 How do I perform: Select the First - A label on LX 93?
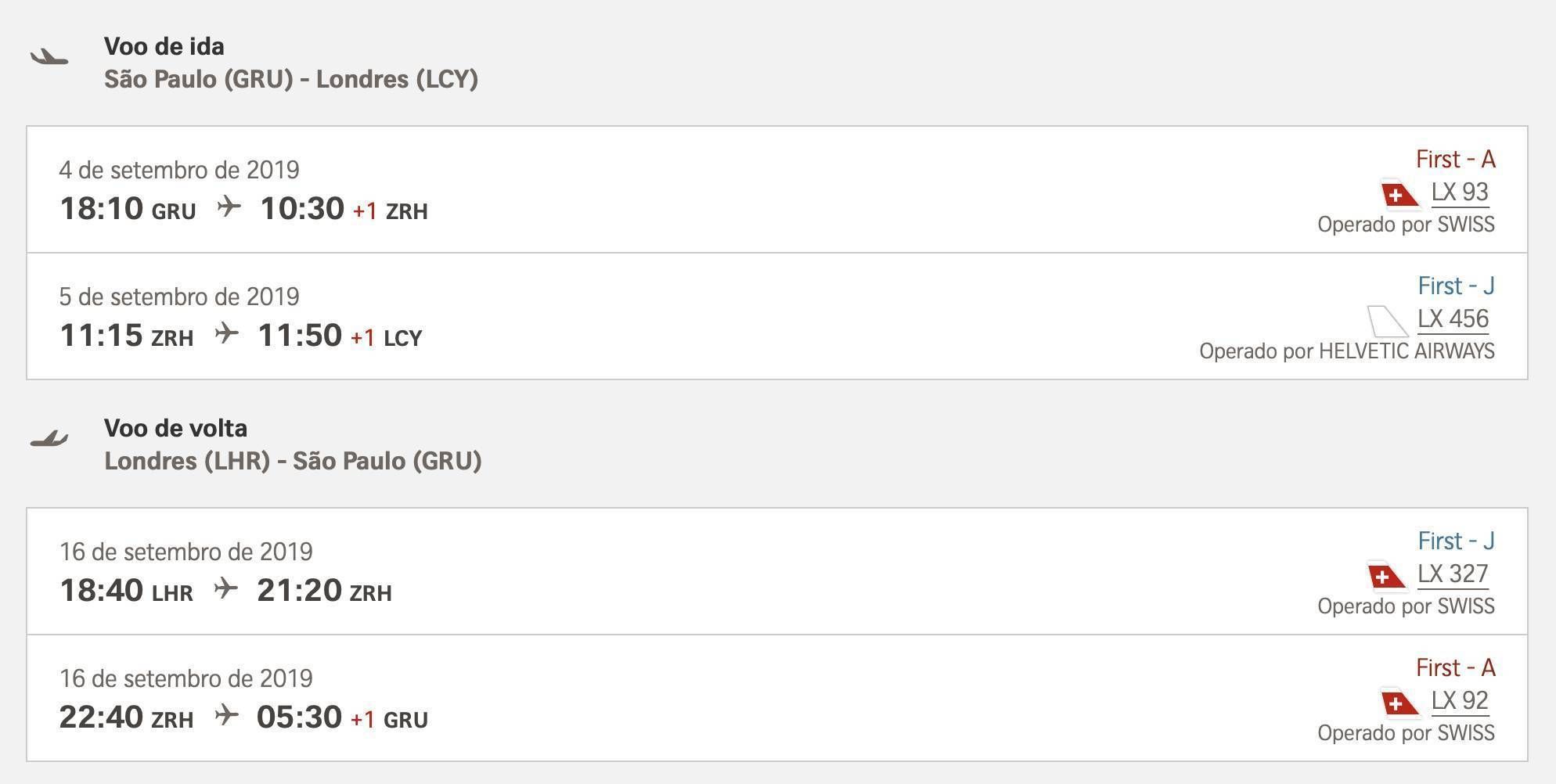click(x=1456, y=160)
